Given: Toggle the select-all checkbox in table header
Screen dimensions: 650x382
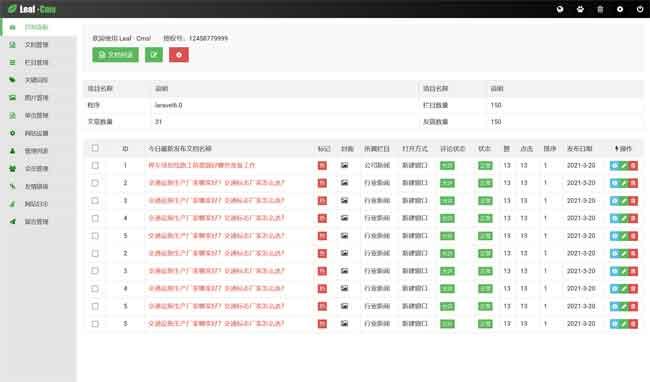Looking at the screenshot, I should click(95, 148).
